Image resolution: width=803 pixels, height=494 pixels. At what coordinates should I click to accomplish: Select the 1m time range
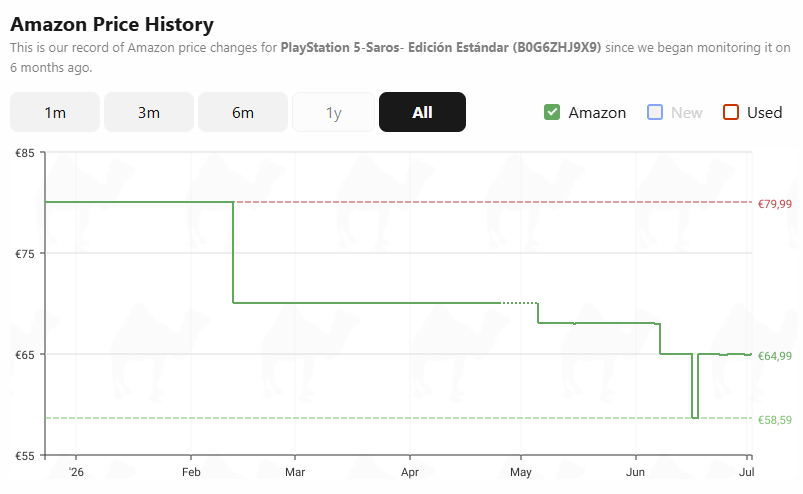[55, 112]
